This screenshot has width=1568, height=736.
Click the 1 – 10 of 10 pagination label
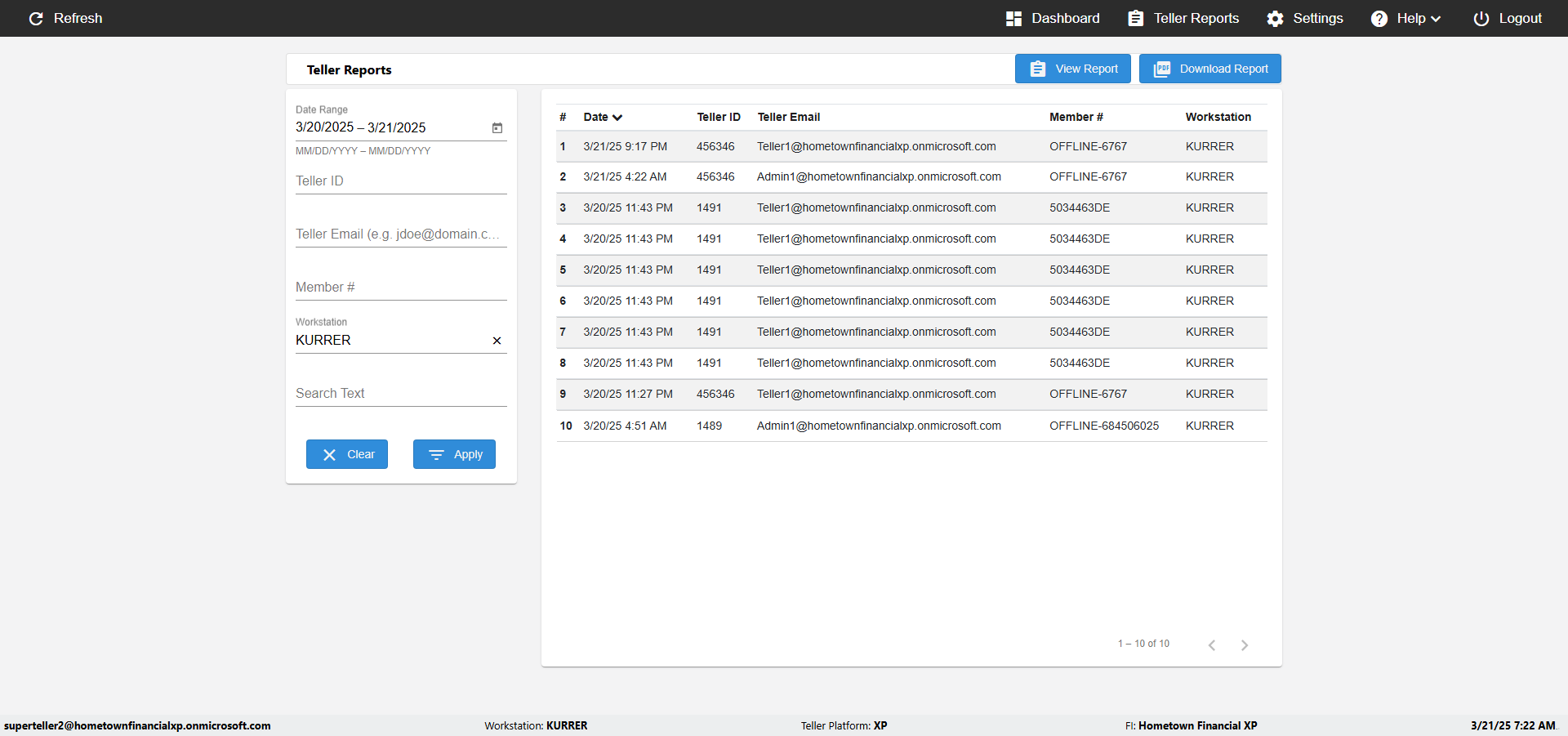pos(1143,644)
